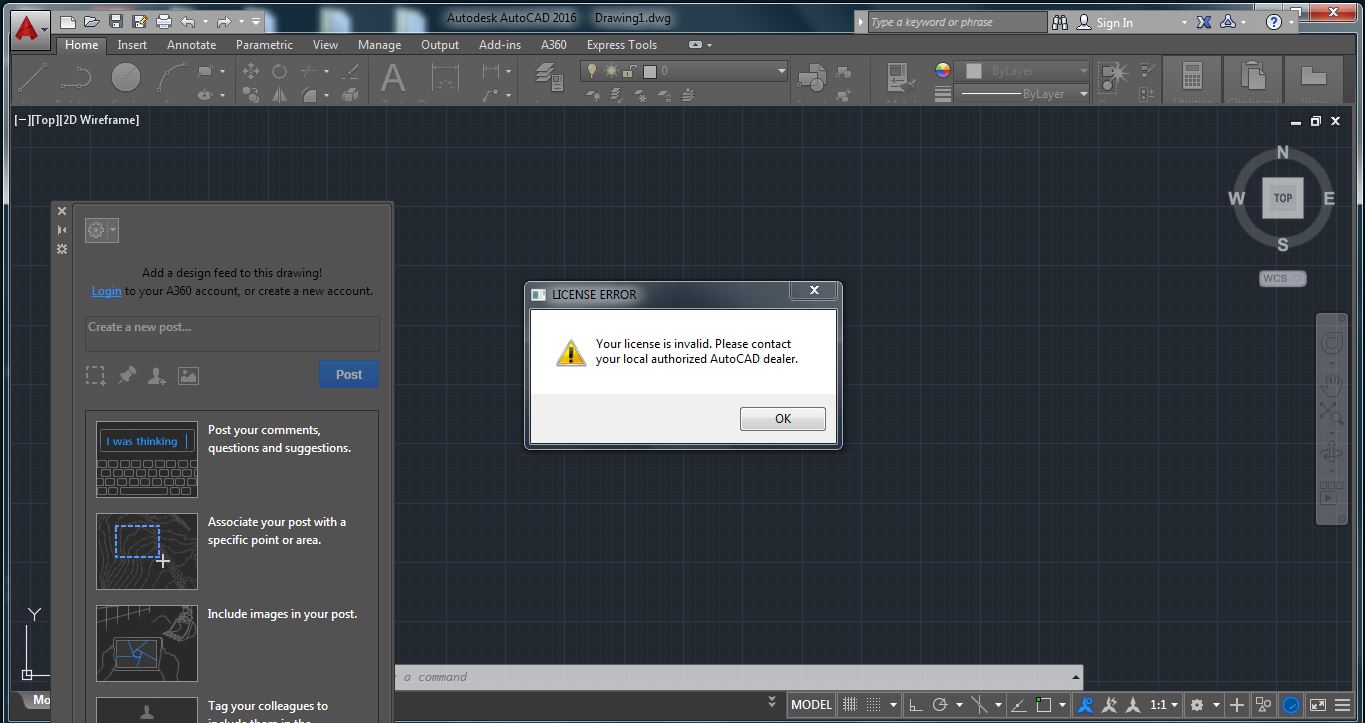The height and width of the screenshot is (723, 1365).
Task: Click the Create a new post field
Action: (x=231, y=333)
